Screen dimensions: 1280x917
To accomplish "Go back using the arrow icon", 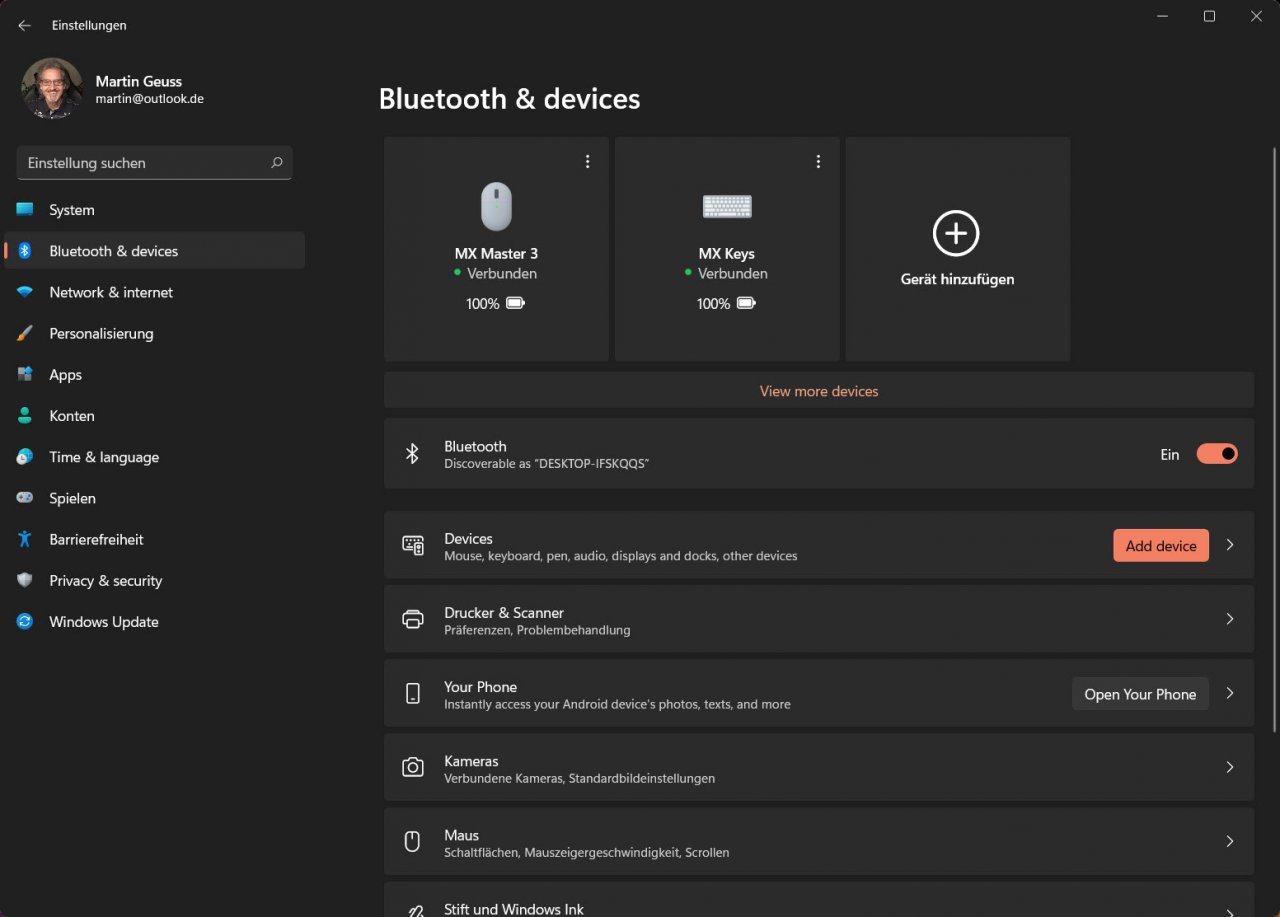I will point(25,25).
